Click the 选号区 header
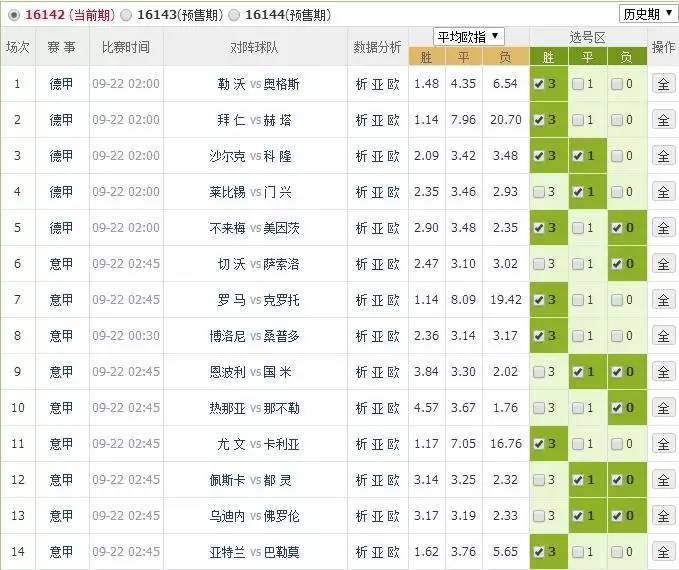The width and height of the screenshot is (679, 570). tap(588, 38)
